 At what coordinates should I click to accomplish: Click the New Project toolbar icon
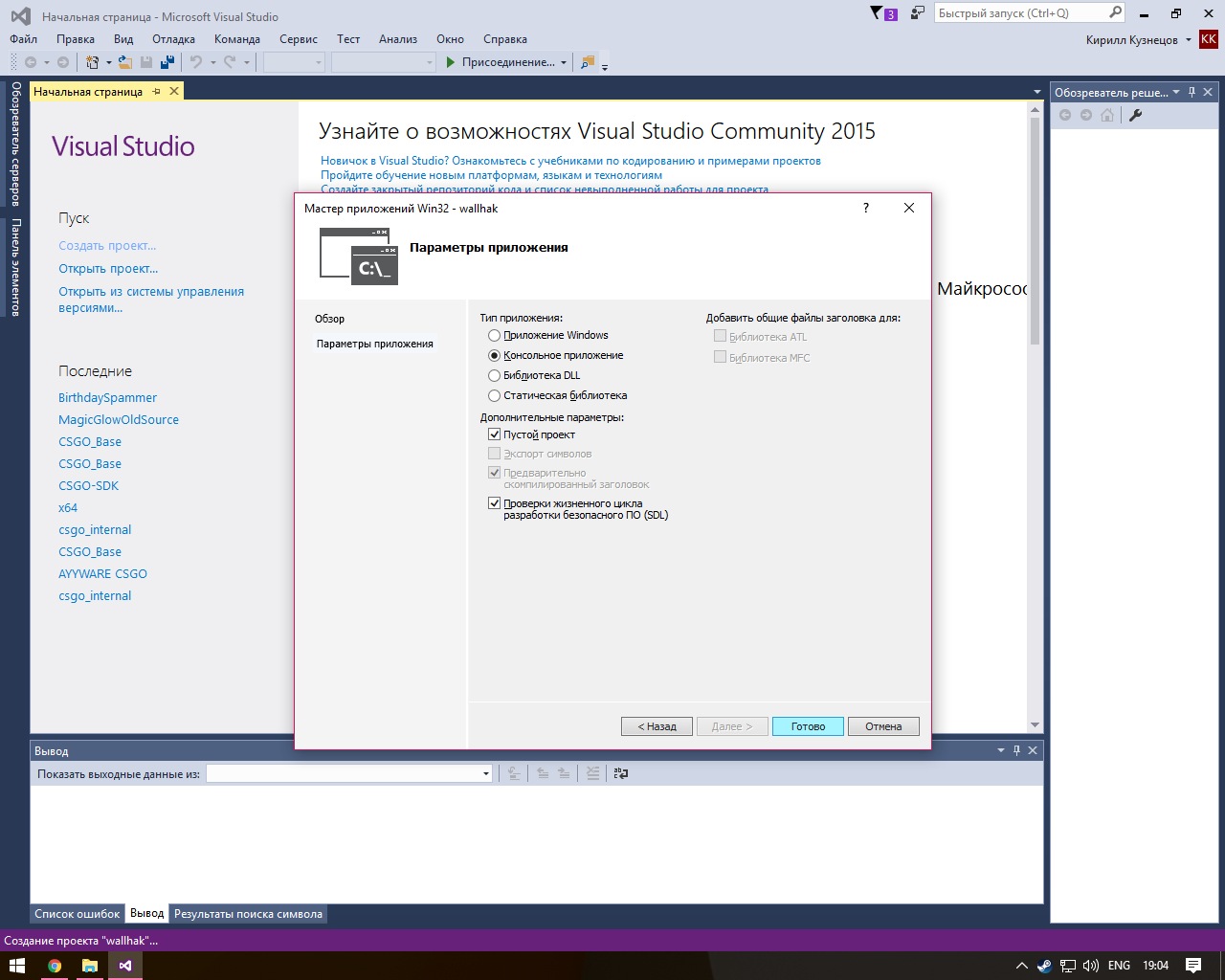pos(93,62)
